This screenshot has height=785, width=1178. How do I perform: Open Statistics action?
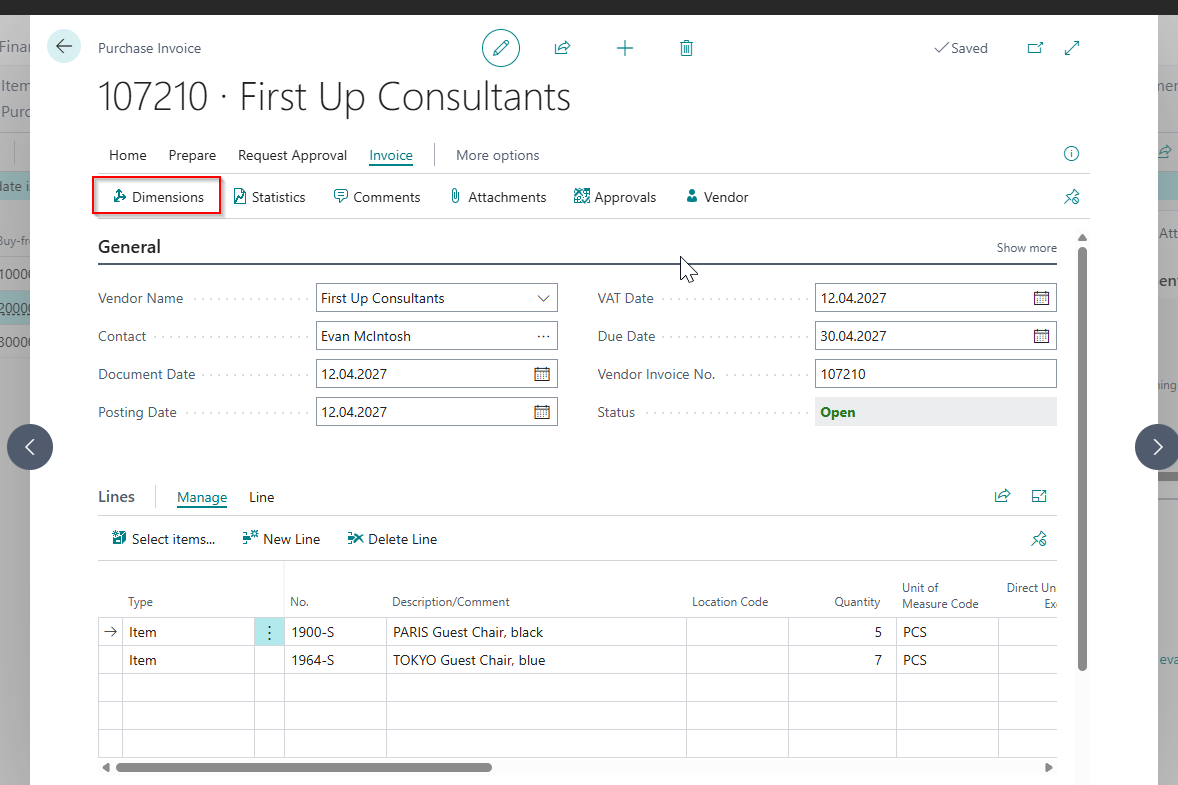coord(269,197)
